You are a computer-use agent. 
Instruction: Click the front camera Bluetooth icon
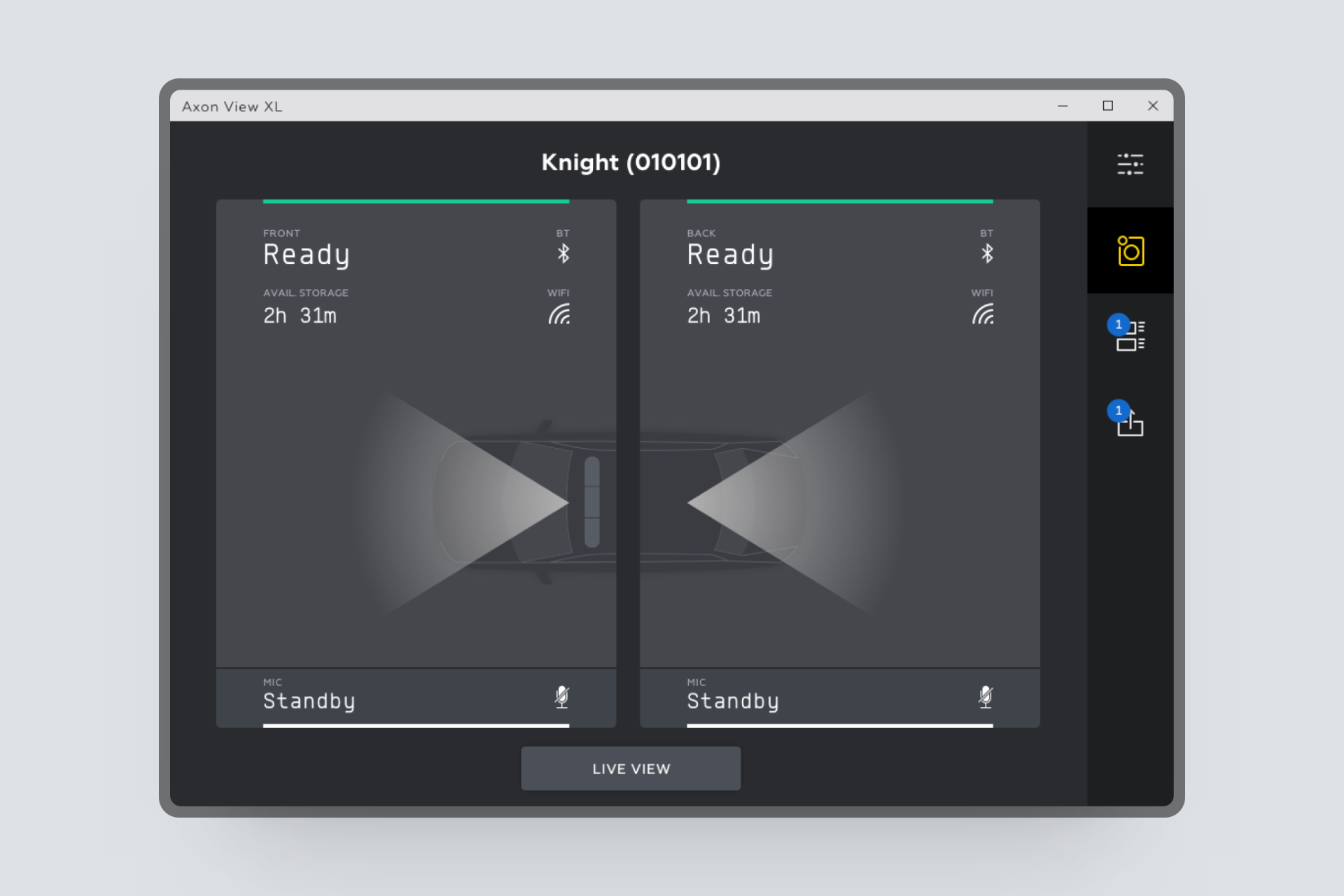[x=563, y=253]
